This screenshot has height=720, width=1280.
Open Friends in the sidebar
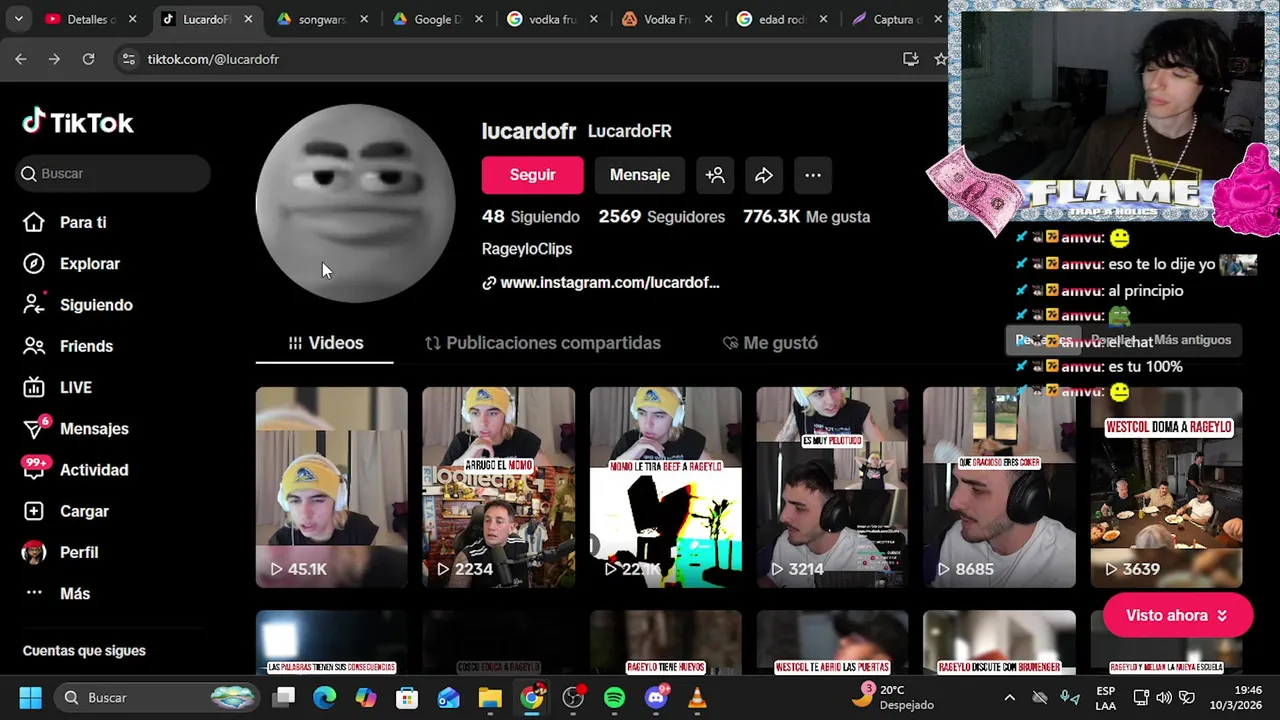click(x=68, y=346)
